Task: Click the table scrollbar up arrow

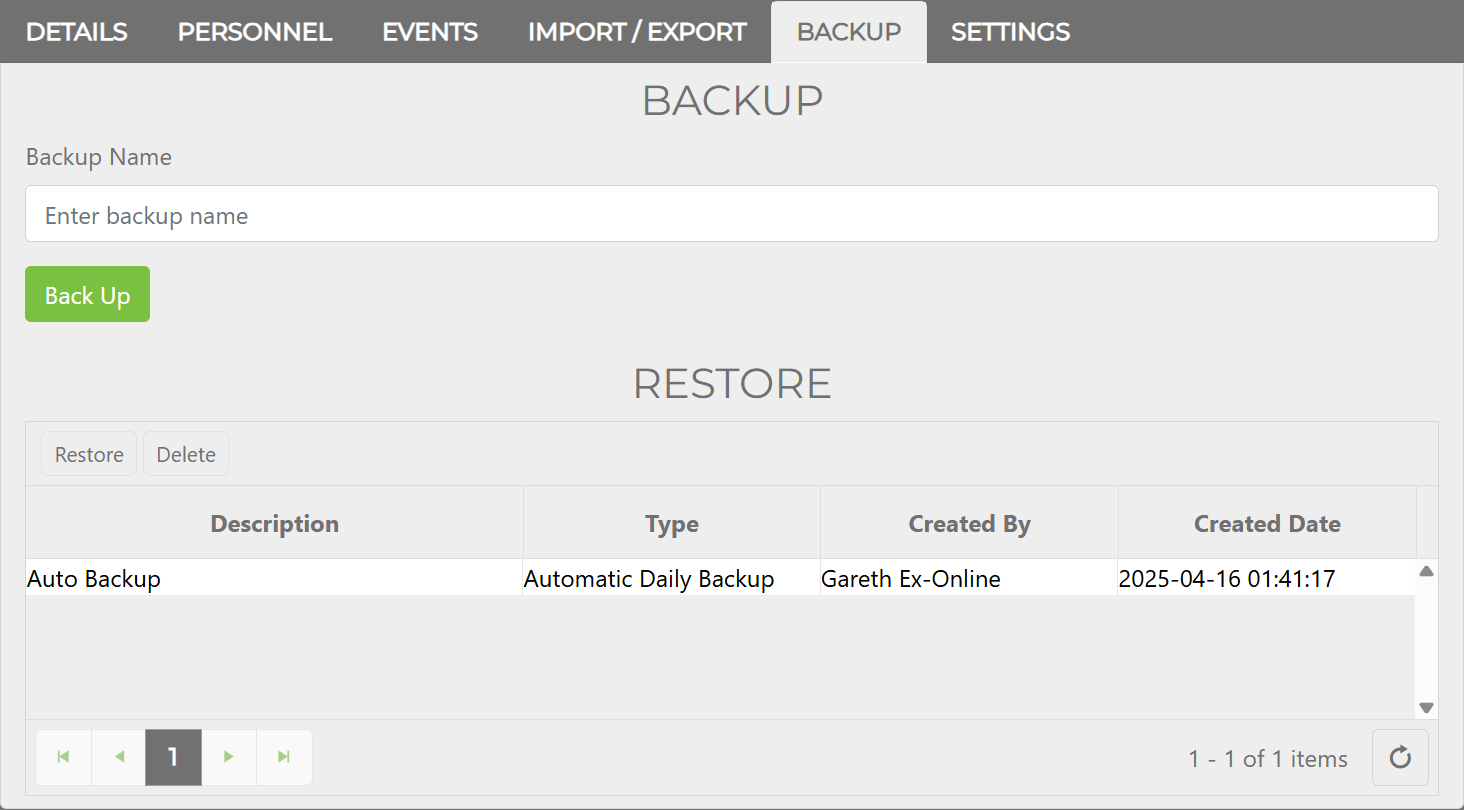Action: coord(1427,571)
